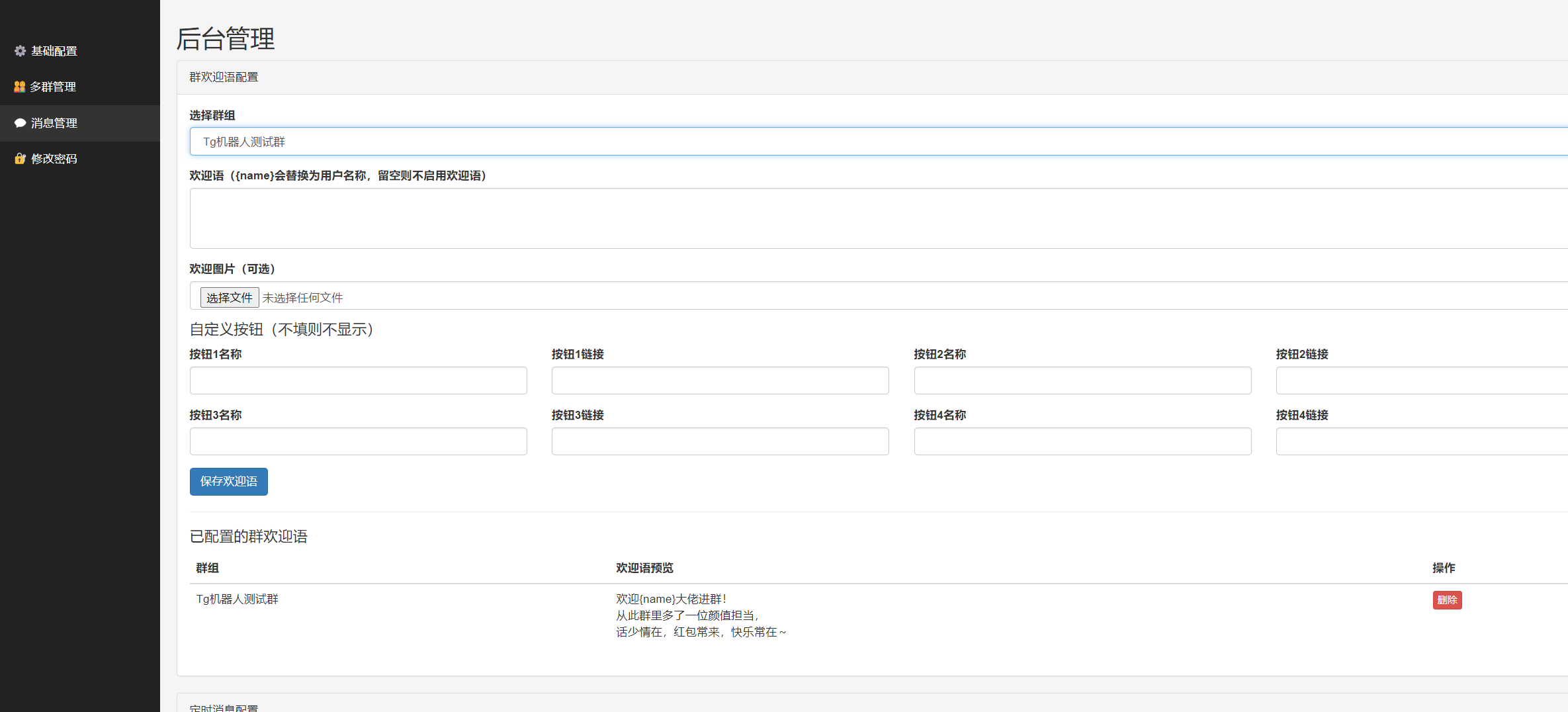Click the people icon beside 多群管理
The height and width of the screenshot is (712, 1568).
[20, 87]
